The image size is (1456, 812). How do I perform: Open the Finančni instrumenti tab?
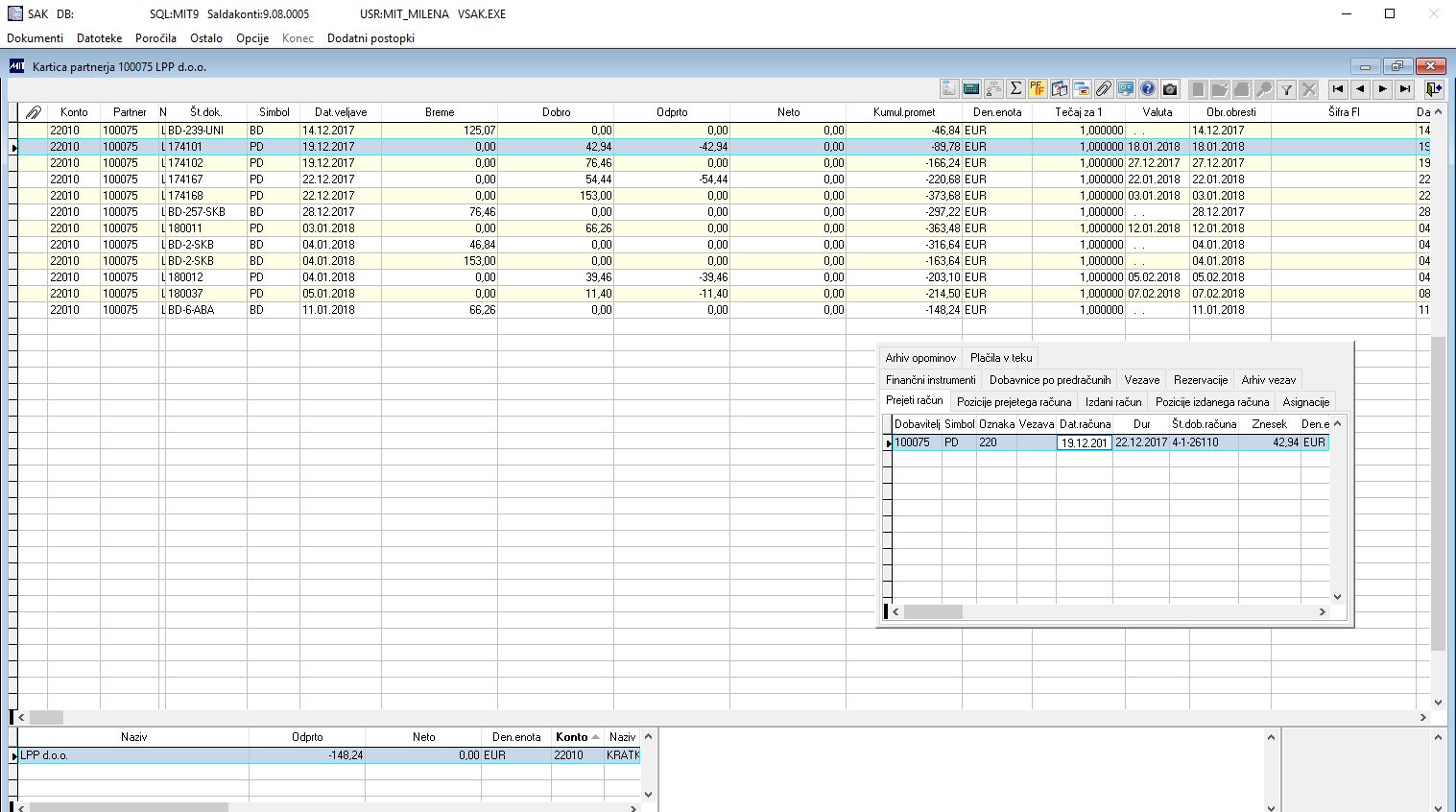[930, 380]
